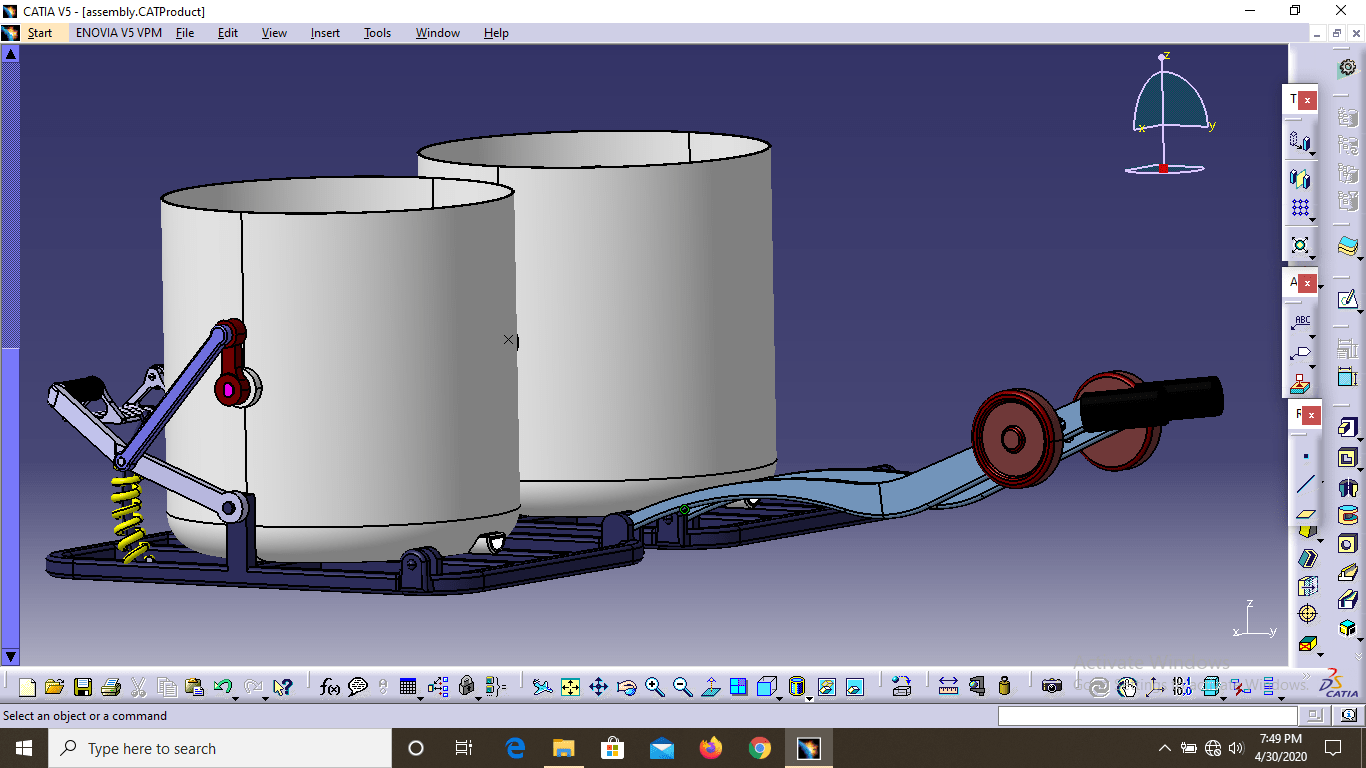Image resolution: width=1366 pixels, height=768 pixels.
Task: Toggle Hide/Show for selected object
Action: (826, 687)
